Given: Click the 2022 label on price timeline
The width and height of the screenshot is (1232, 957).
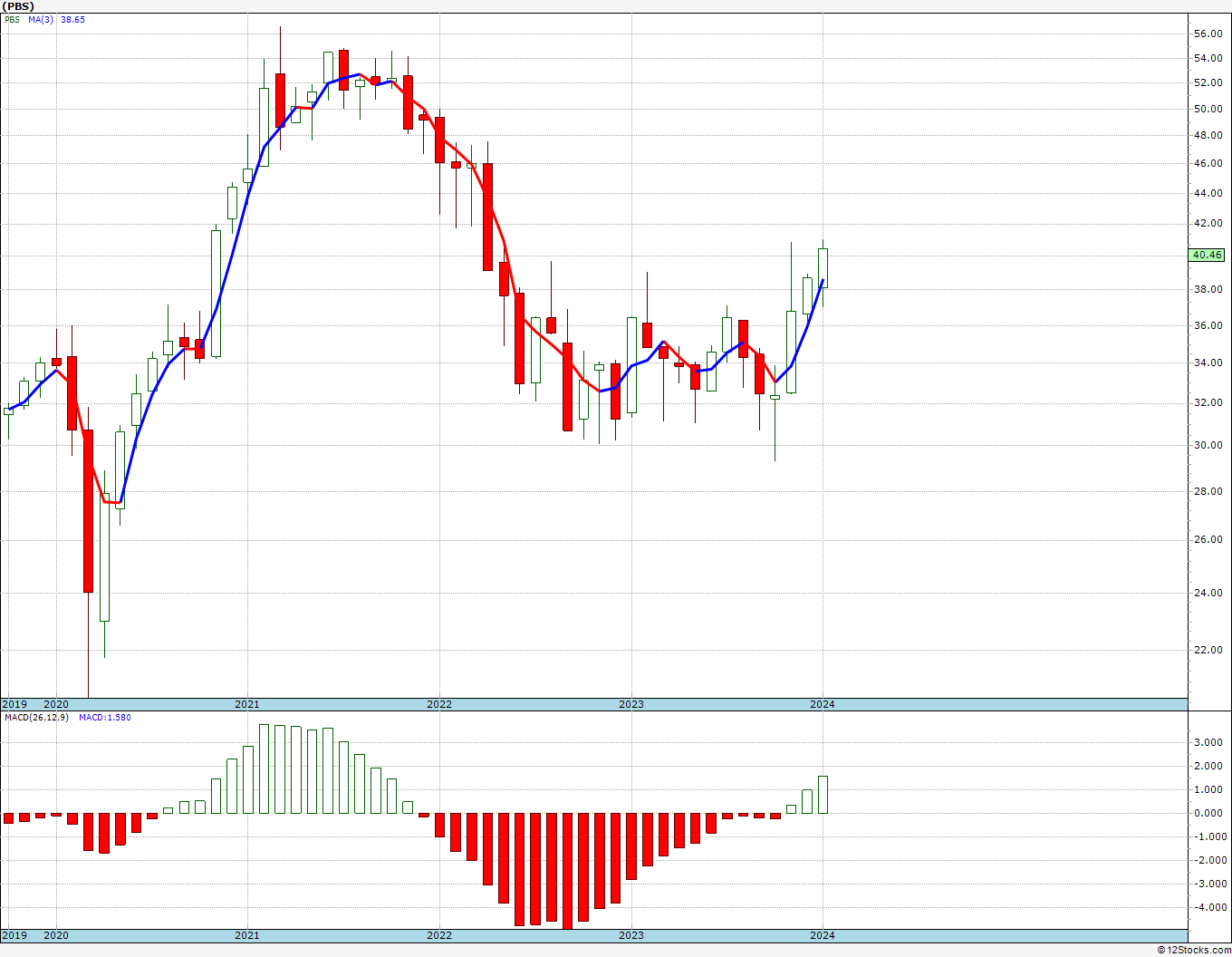Looking at the screenshot, I should click(439, 704).
